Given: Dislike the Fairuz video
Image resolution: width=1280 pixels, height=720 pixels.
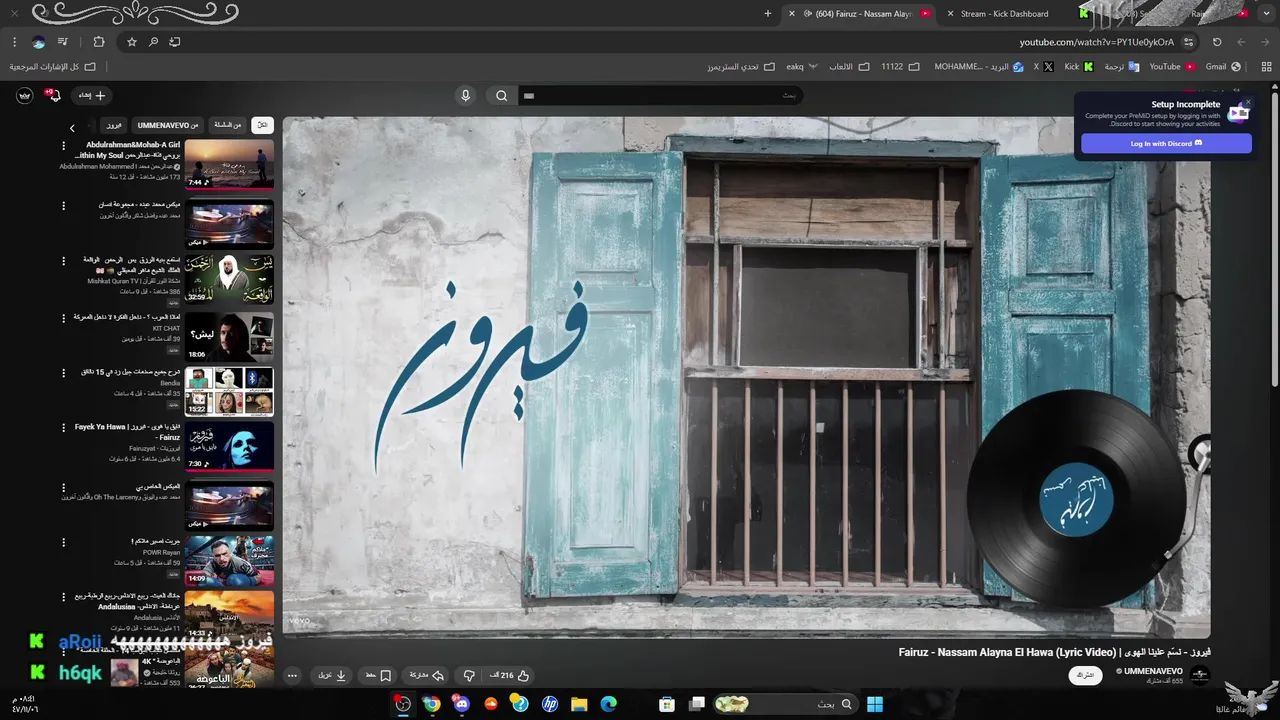Looking at the screenshot, I should point(469,676).
